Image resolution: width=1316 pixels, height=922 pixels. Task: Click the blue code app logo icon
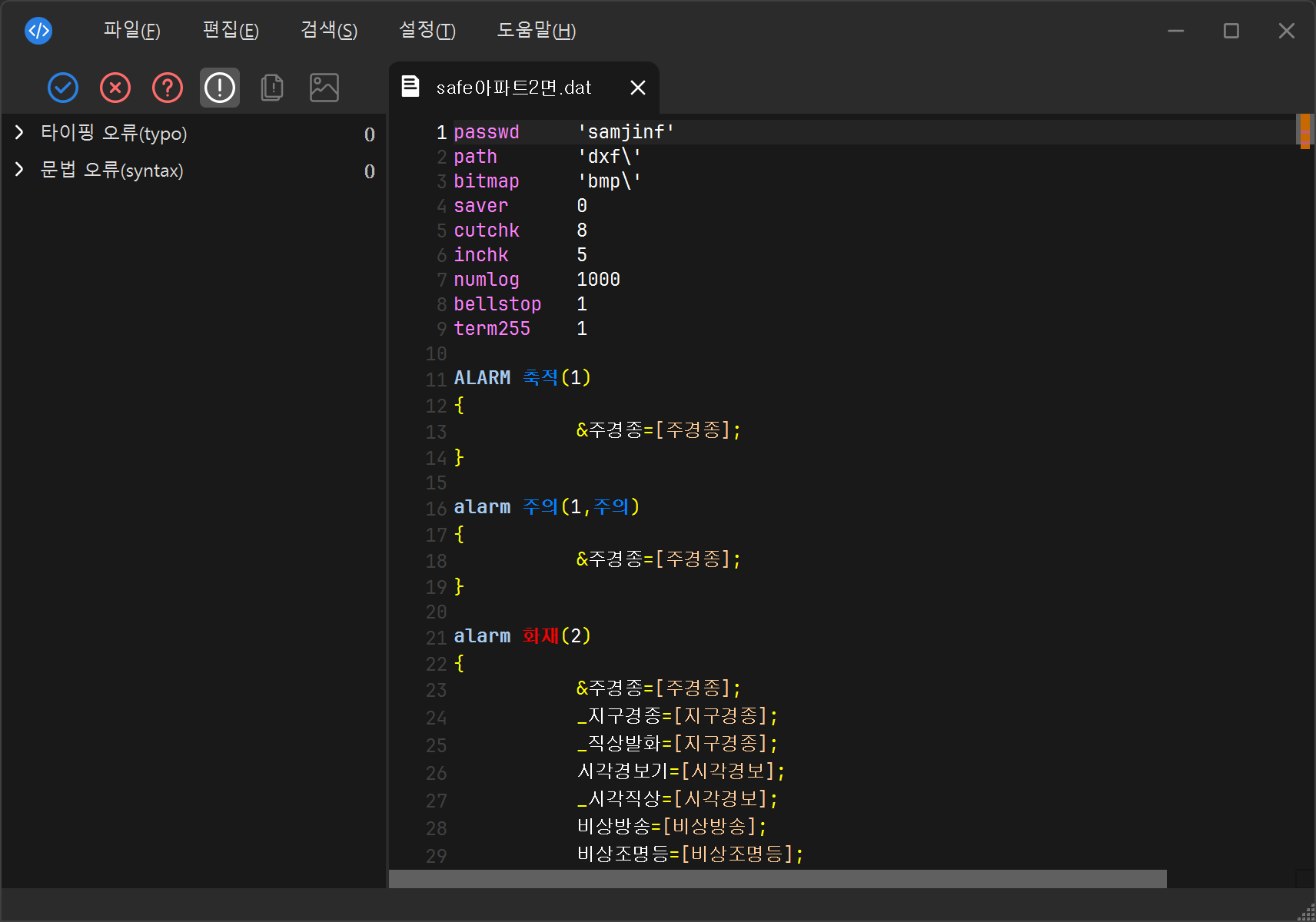tap(38, 31)
